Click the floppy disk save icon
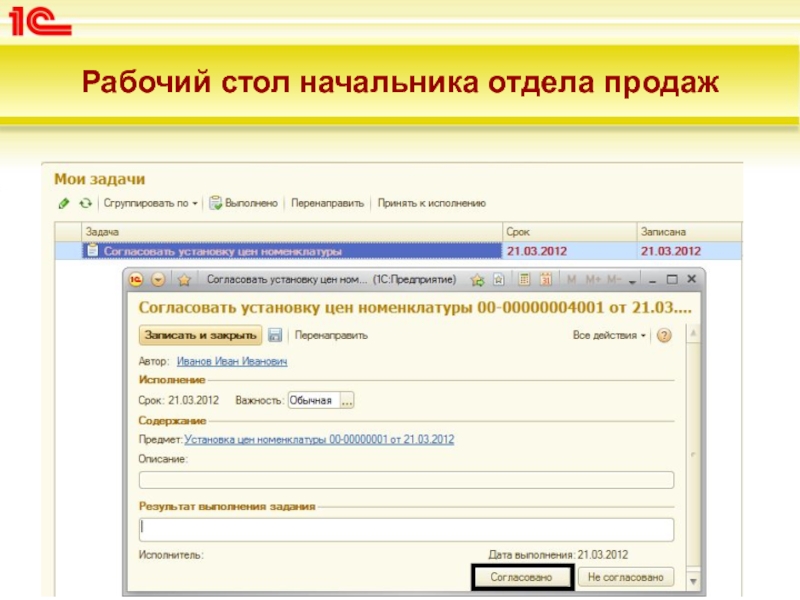 [x=275, y=335]
